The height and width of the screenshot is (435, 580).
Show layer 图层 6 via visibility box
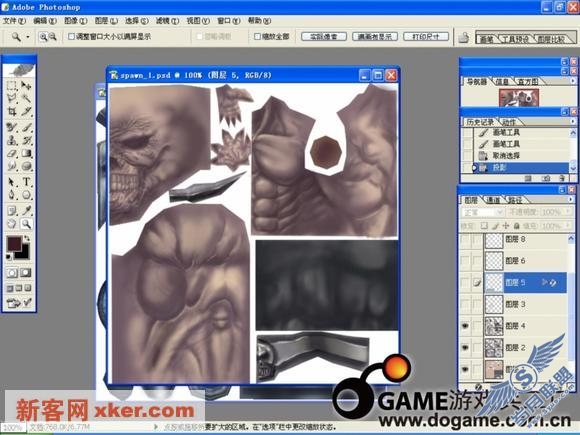tap(465, 261)
